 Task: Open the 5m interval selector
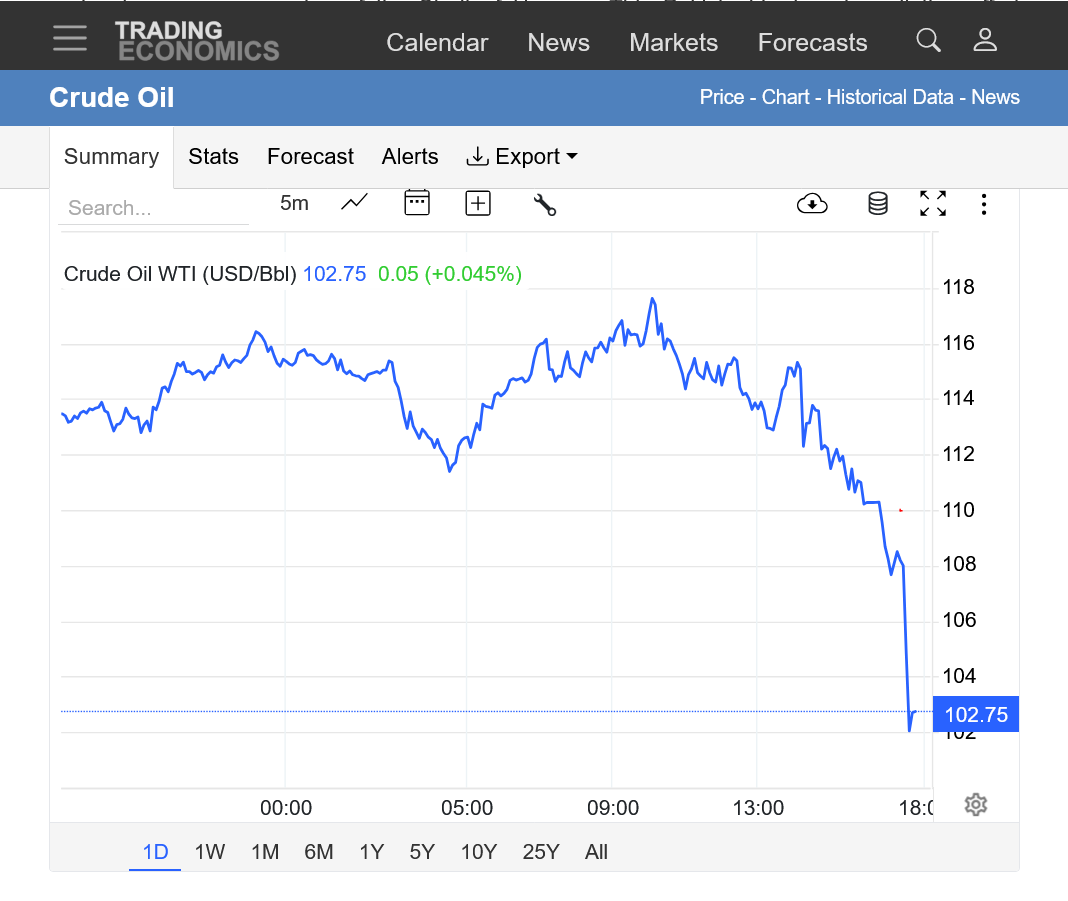[294, 203]
